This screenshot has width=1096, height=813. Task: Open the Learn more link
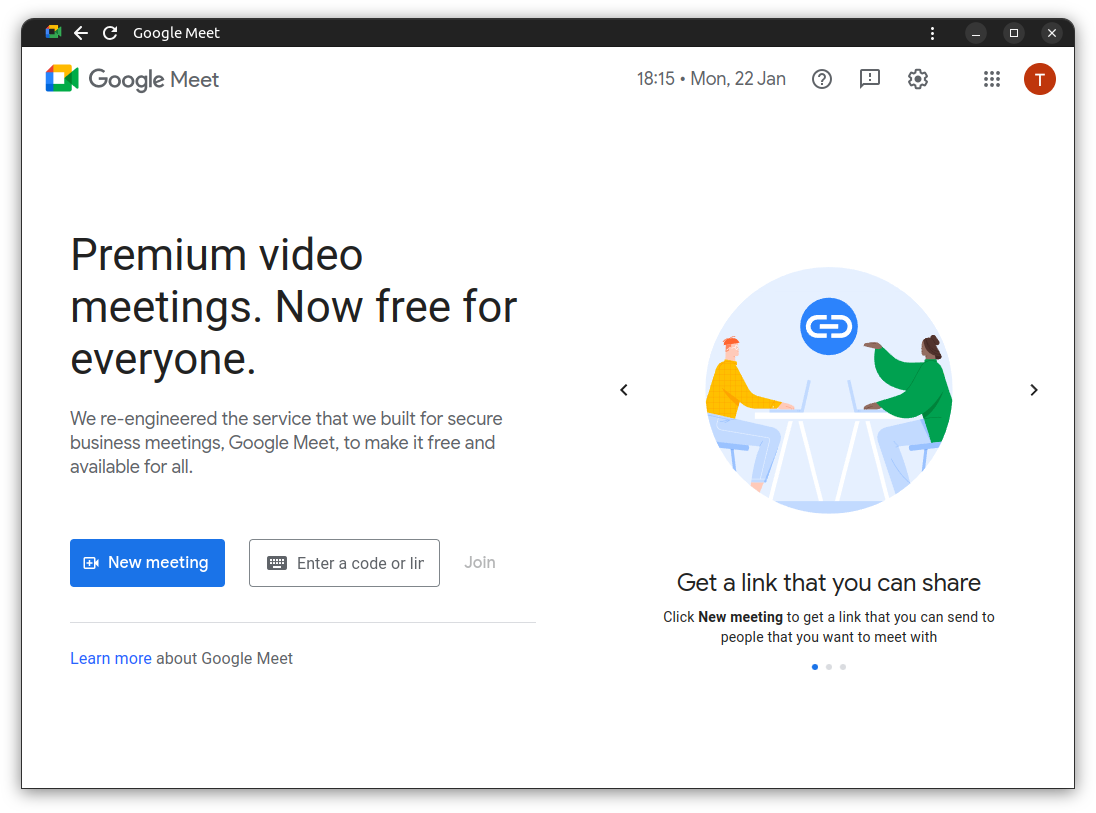pos(110,658)
